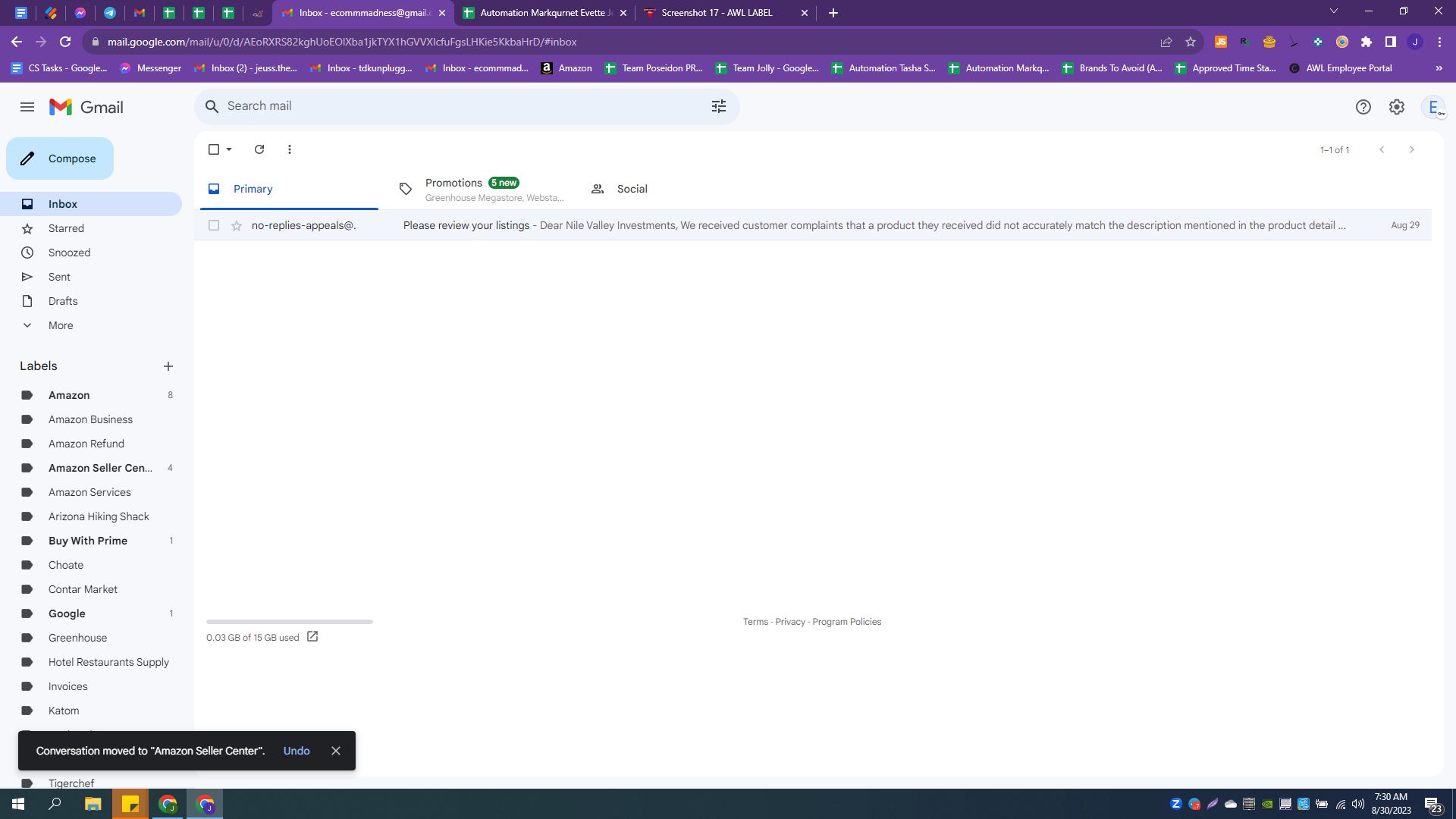Go to newer messages arrow
Image resolution: width=1456 pixels, height=819 pixels.
[1382, 149]
